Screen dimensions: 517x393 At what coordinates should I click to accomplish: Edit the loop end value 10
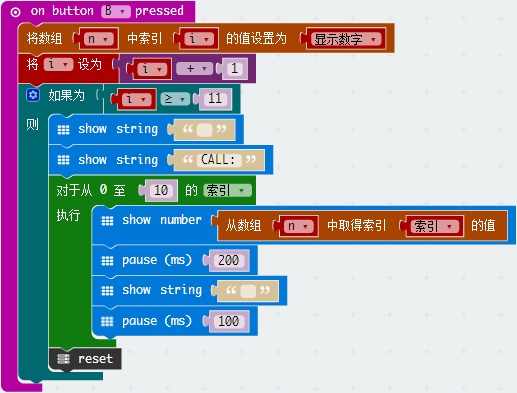tap(161, 190)
